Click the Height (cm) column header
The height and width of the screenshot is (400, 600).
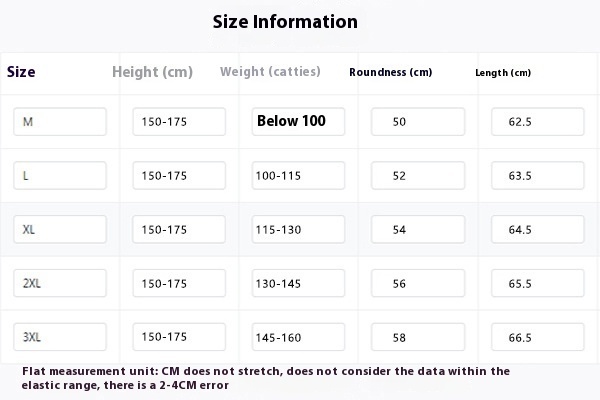[x=152, y=72]
